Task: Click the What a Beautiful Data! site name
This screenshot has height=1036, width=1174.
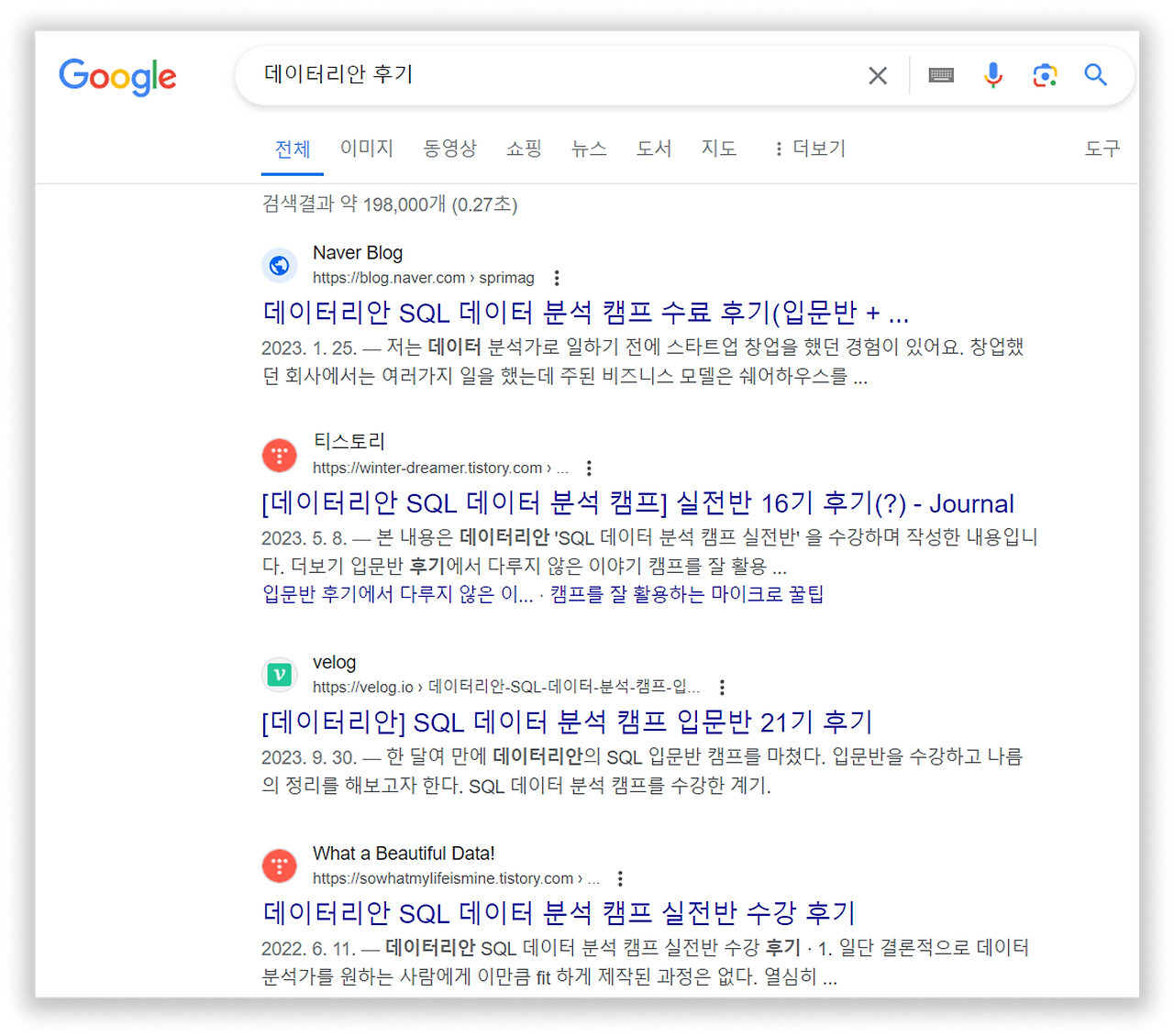Action: (404, 854)
